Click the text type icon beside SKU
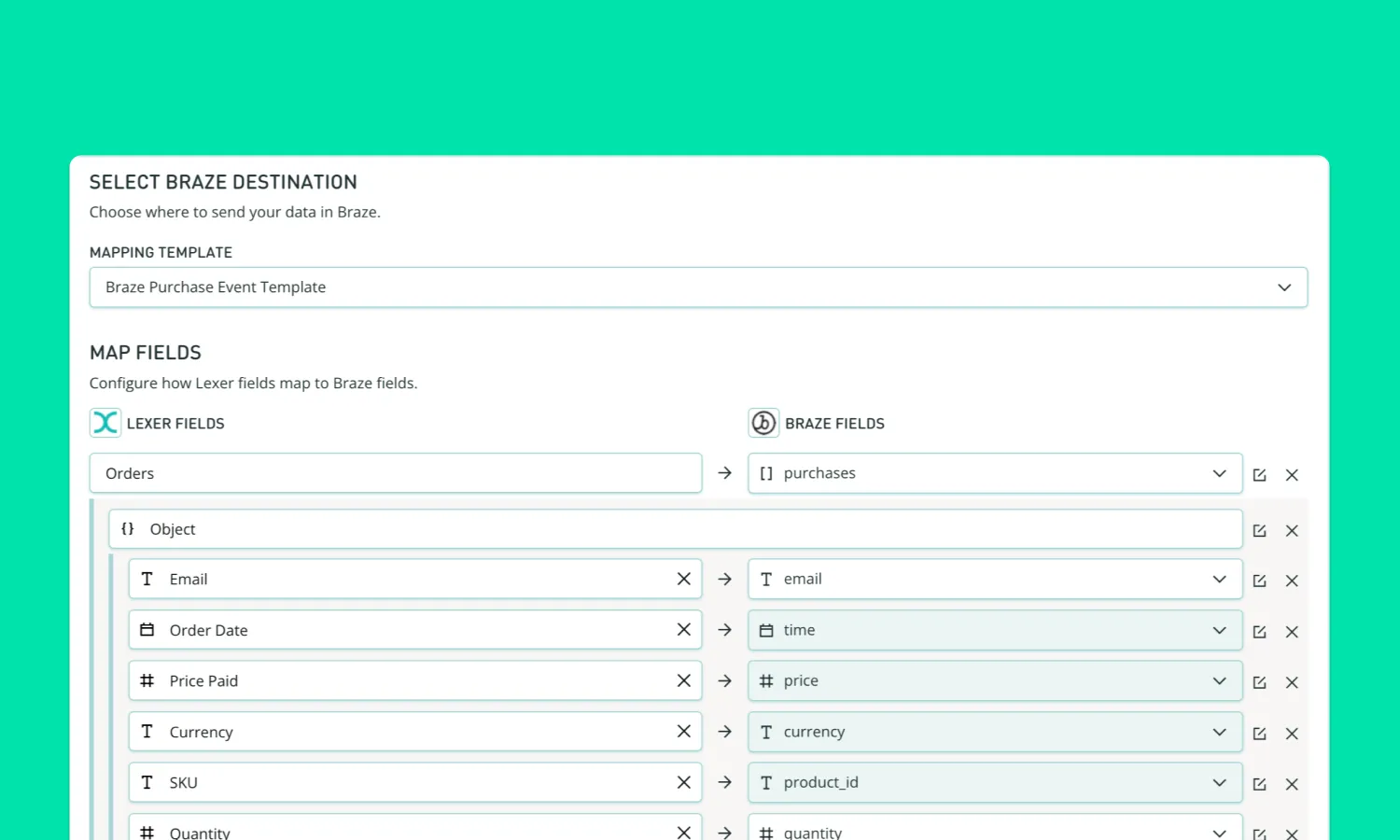Image resolution: width=1400 pixels, height=840 pixels. point(147,782)
